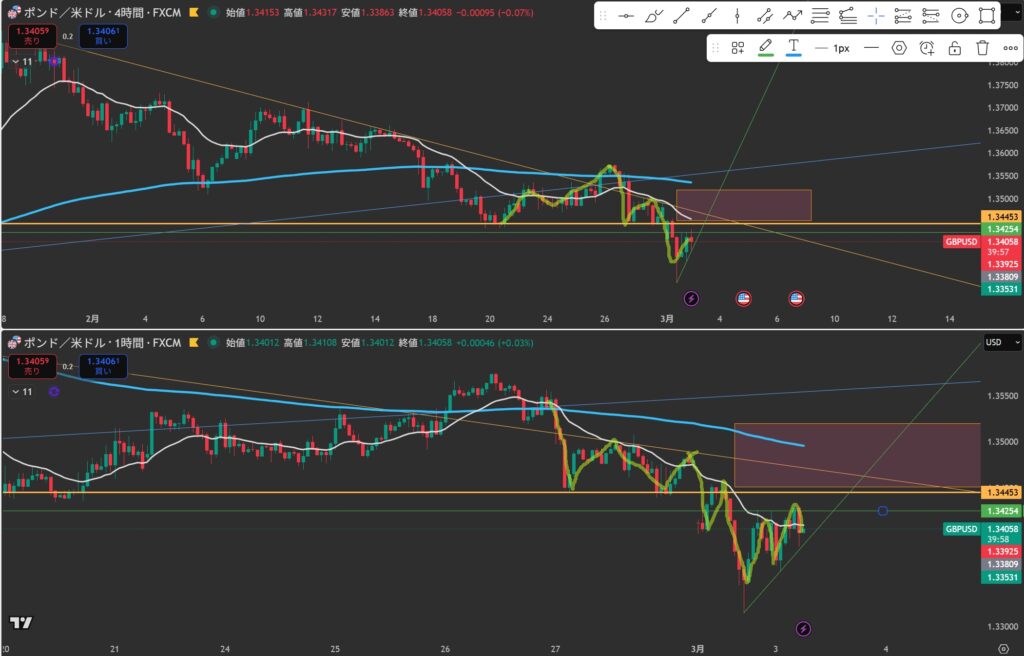Open drawing settings with the hexagon icon

coord(899,47)
